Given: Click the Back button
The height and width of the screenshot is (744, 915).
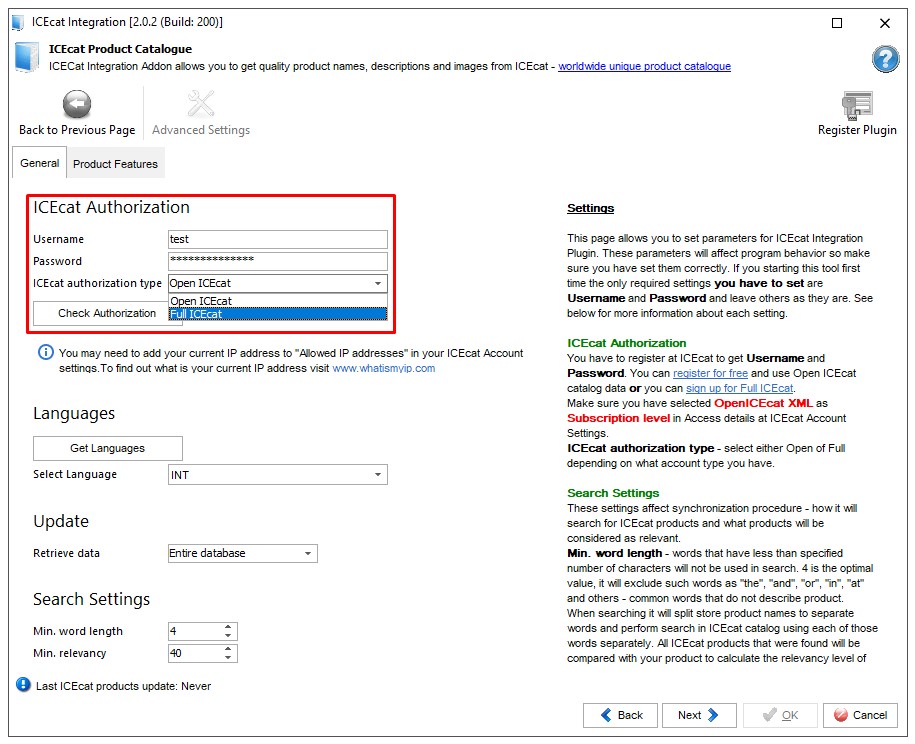Looking at the screenshot, I should coord(620,715).
